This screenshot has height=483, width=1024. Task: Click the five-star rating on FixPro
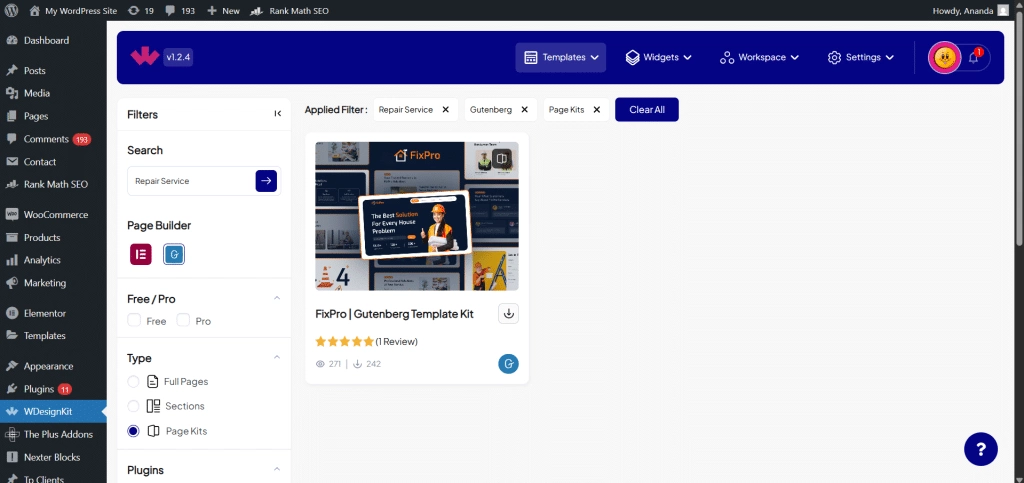point(344,341)
